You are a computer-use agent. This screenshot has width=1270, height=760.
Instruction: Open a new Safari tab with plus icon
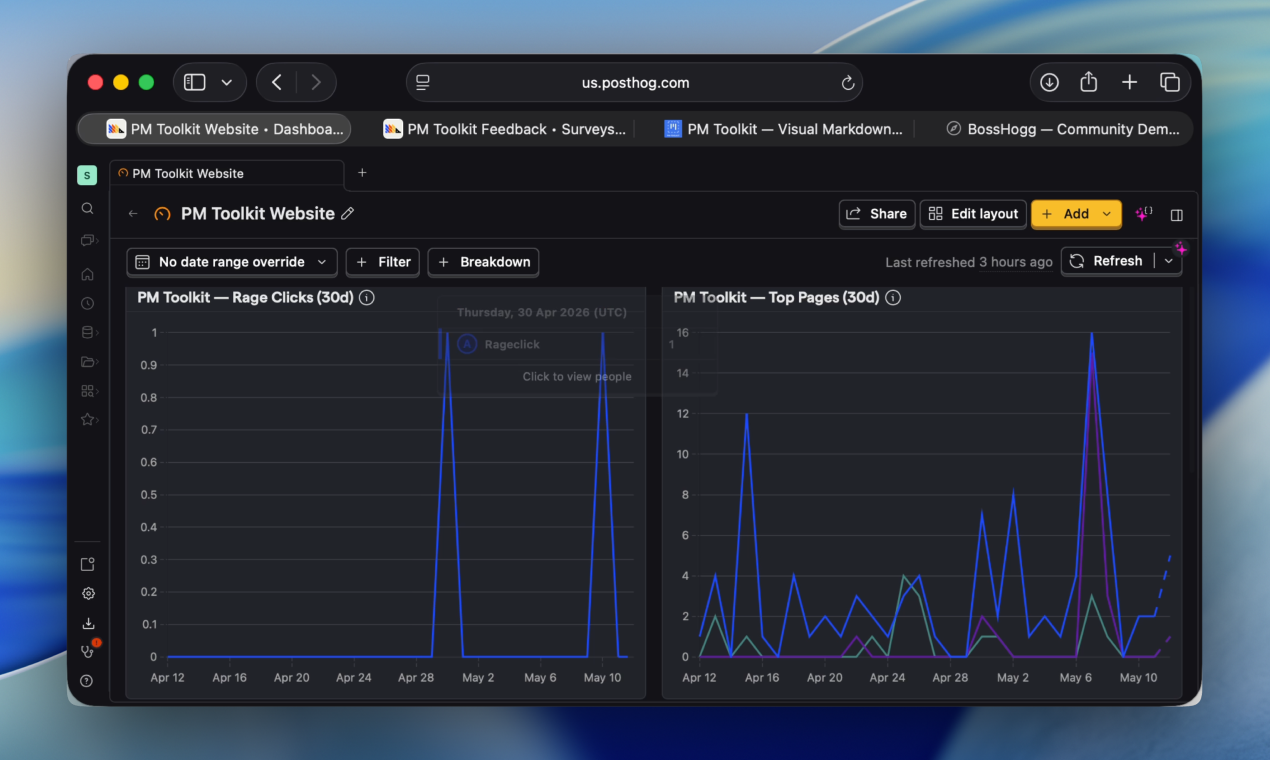1129,83
